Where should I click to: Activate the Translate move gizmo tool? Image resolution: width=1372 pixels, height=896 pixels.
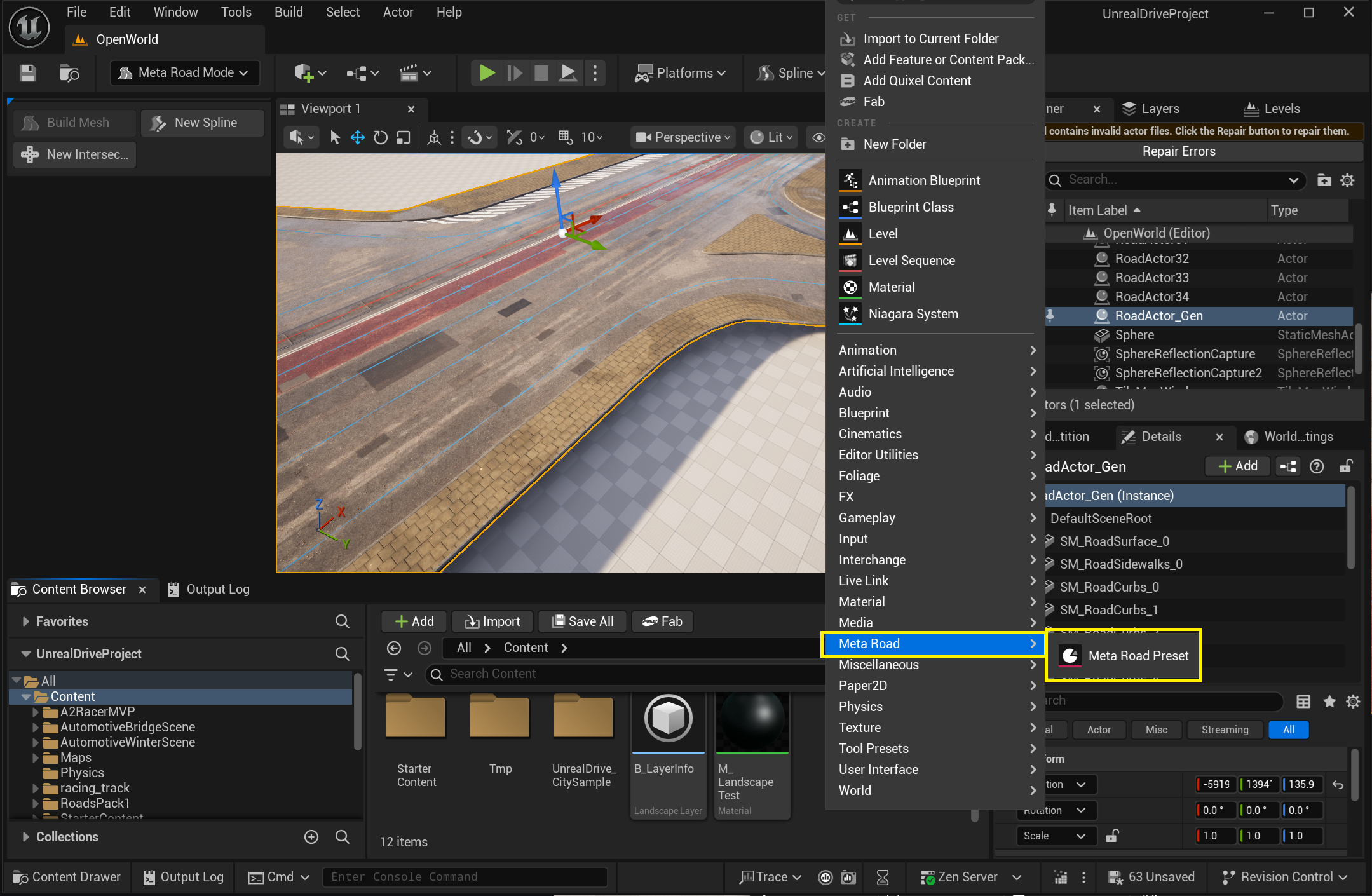[x=358, y=137]
